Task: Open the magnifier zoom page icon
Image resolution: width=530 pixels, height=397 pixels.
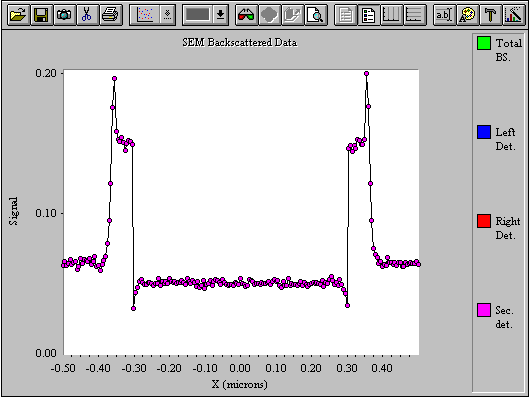Action: (316, 15)
